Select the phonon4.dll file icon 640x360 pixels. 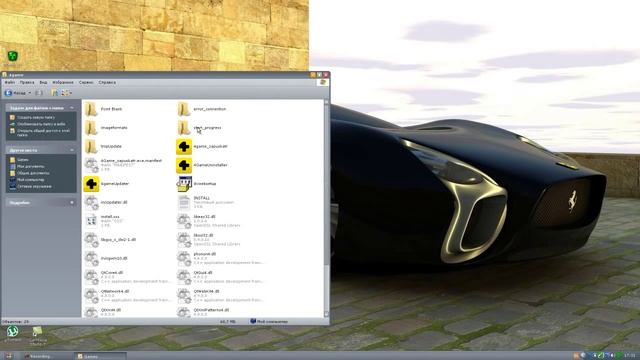click(184, 258)
